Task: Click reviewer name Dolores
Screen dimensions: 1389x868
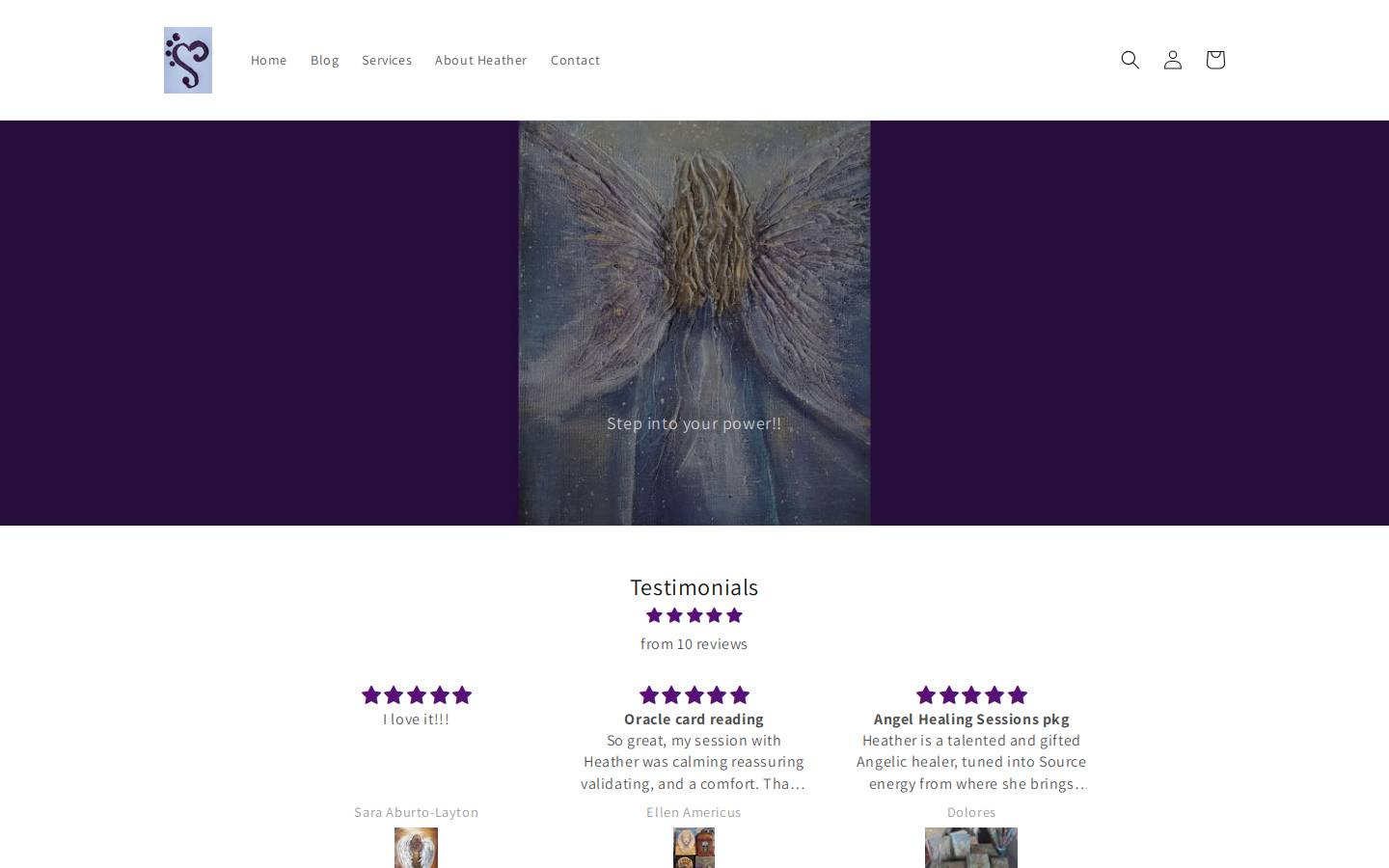Action: click(971, 812)
